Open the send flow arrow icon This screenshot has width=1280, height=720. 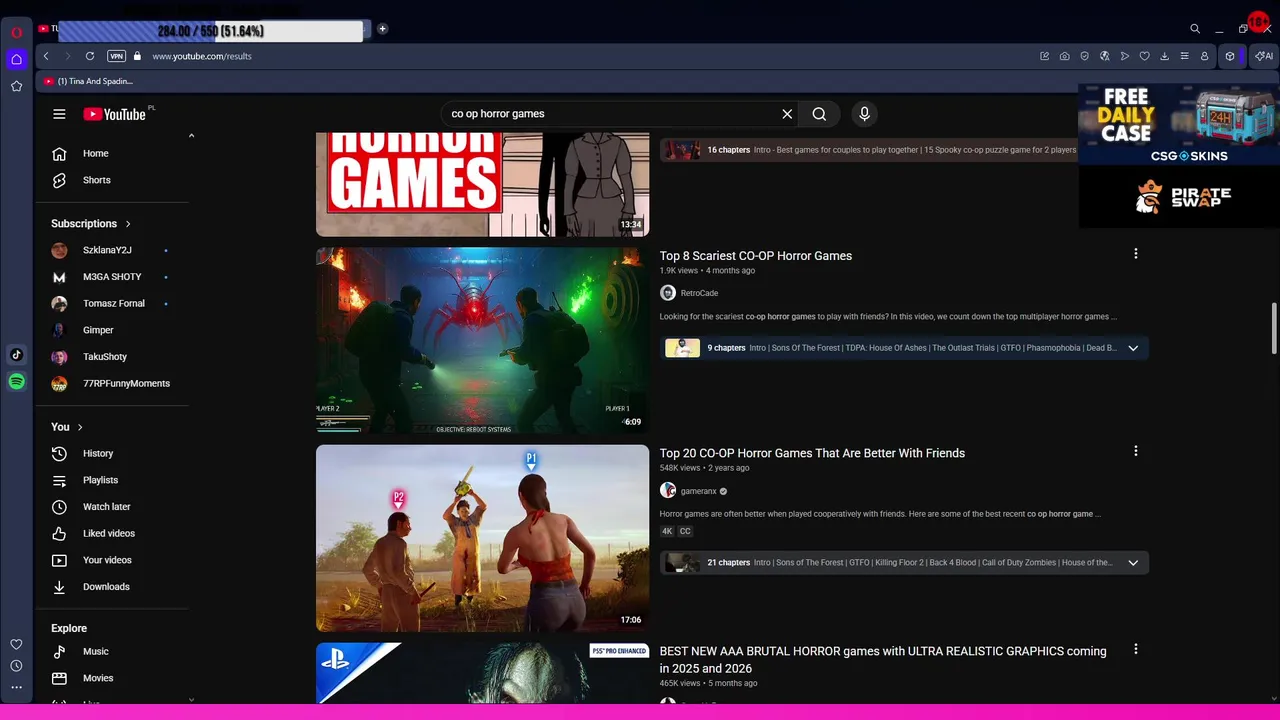(x=1125, y=56)
